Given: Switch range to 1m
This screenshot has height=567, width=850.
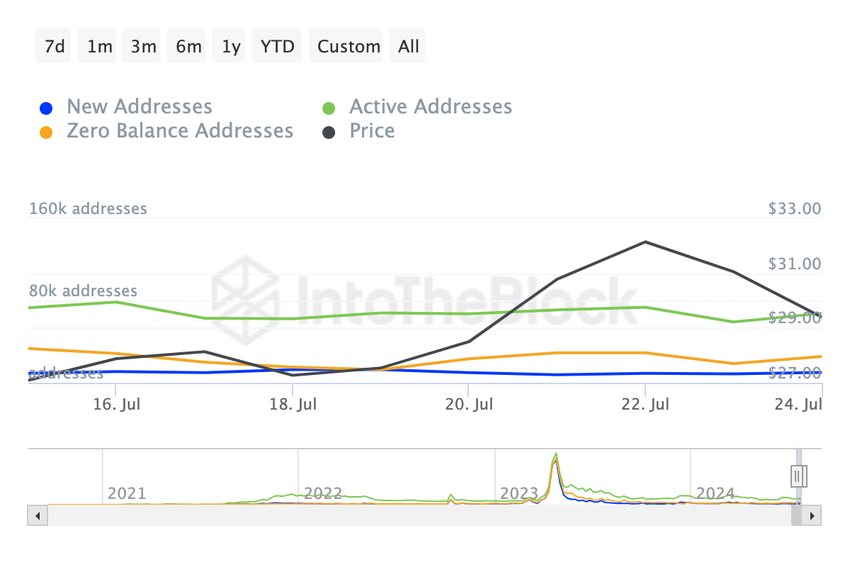Looking at the screenshot, I should tap(100, 46).
